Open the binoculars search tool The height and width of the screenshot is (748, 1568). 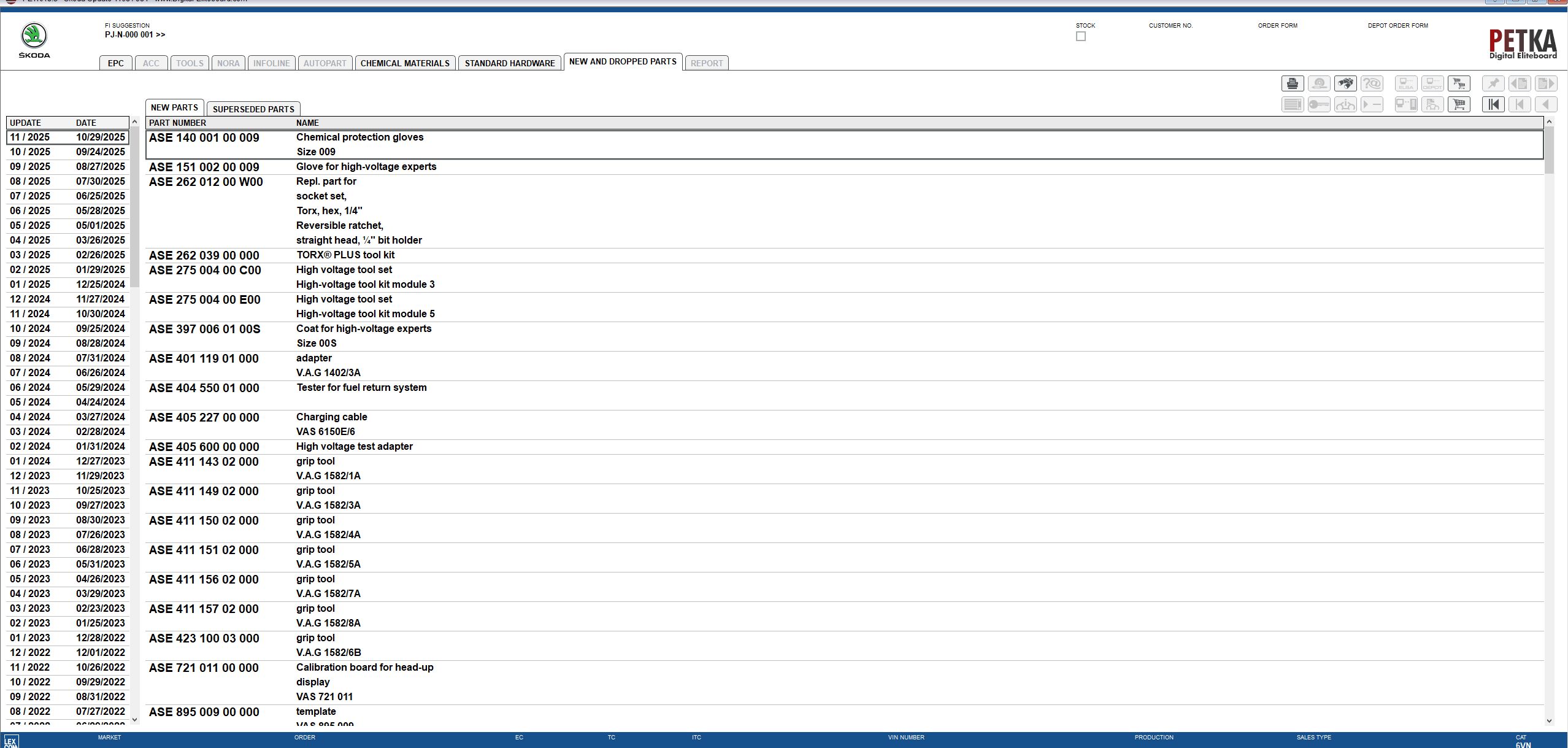[1345, 83]
